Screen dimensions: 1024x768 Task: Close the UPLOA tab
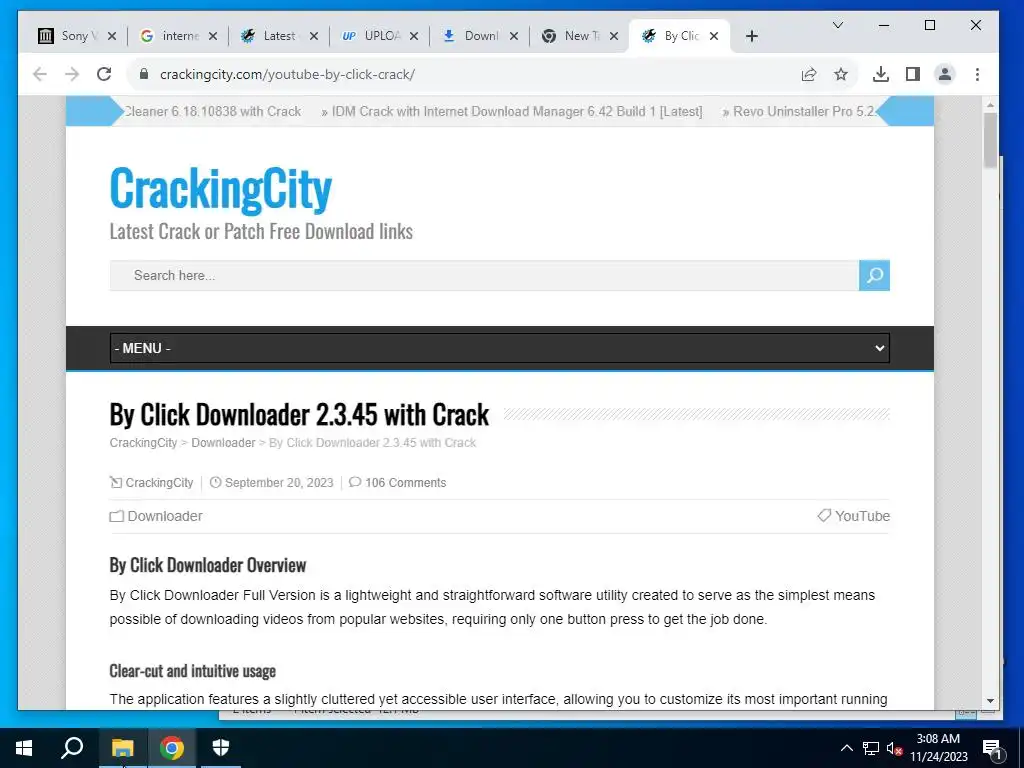pos(413,36)
